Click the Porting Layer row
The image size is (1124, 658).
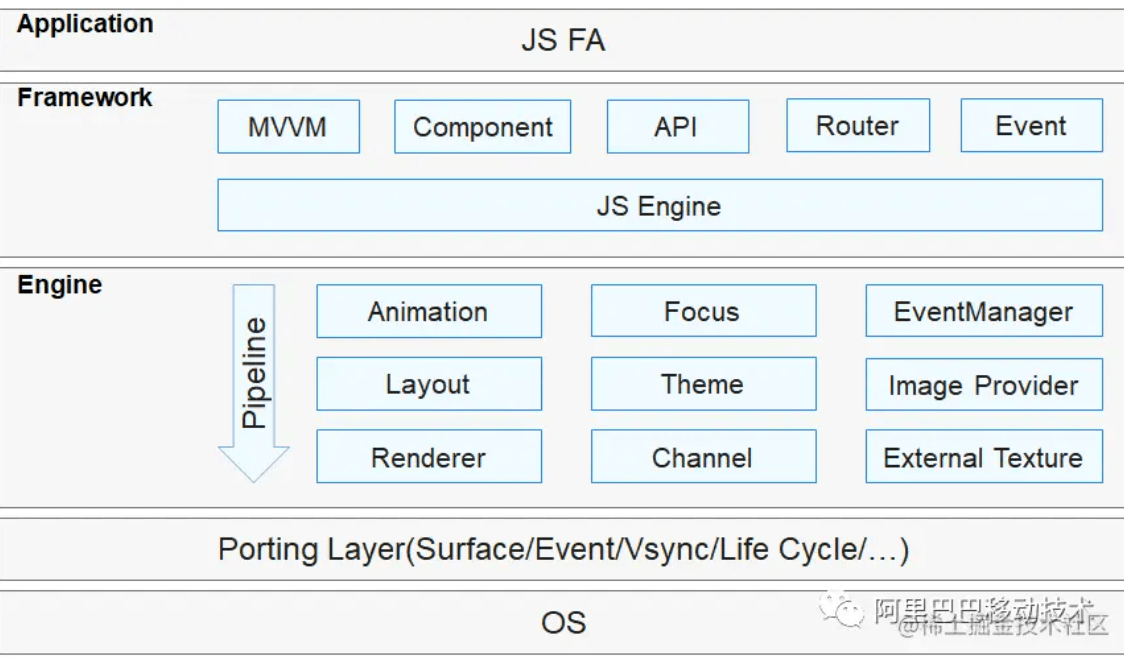(x=562, y=549)
